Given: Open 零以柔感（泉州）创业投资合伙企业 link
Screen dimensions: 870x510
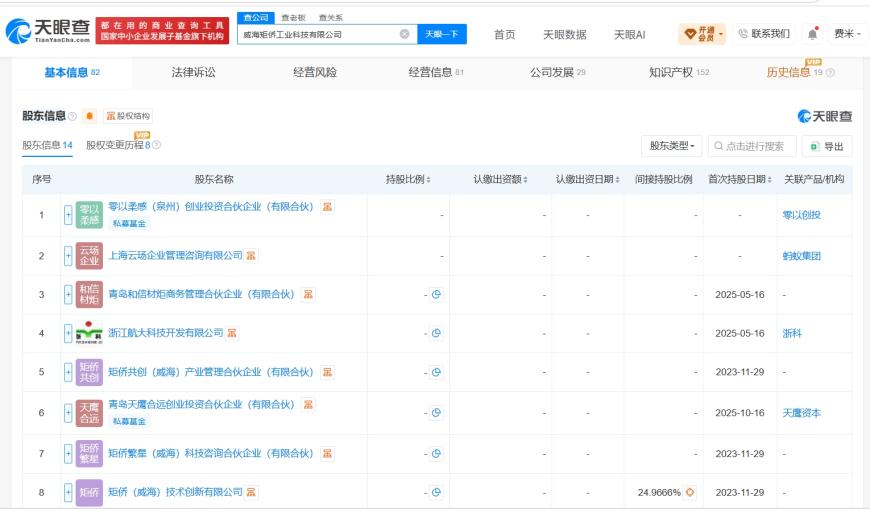Looking at the screenshot, I should point(211,207).
